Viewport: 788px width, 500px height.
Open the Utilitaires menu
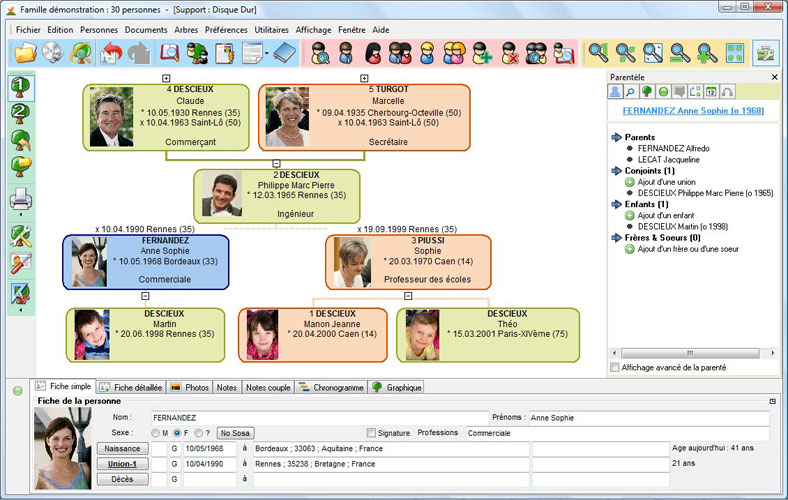271,30
